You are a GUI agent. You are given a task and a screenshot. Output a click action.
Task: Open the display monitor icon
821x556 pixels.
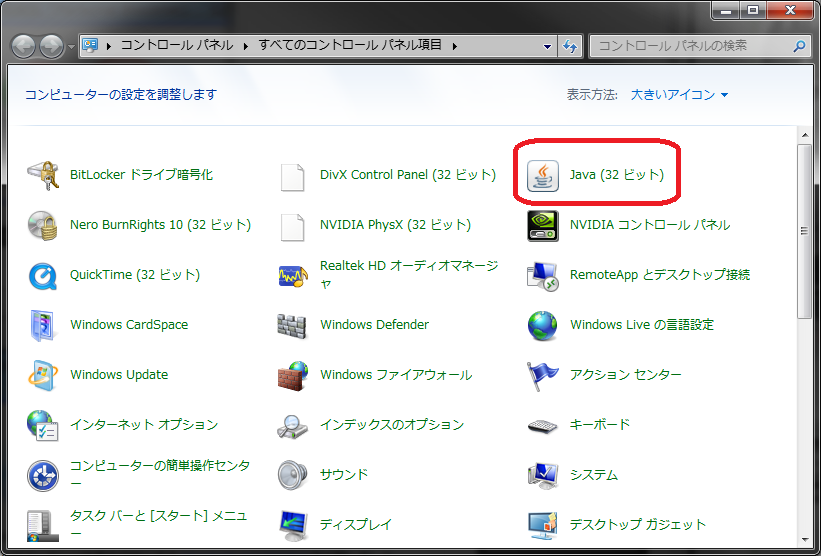[x=292, y=526]
